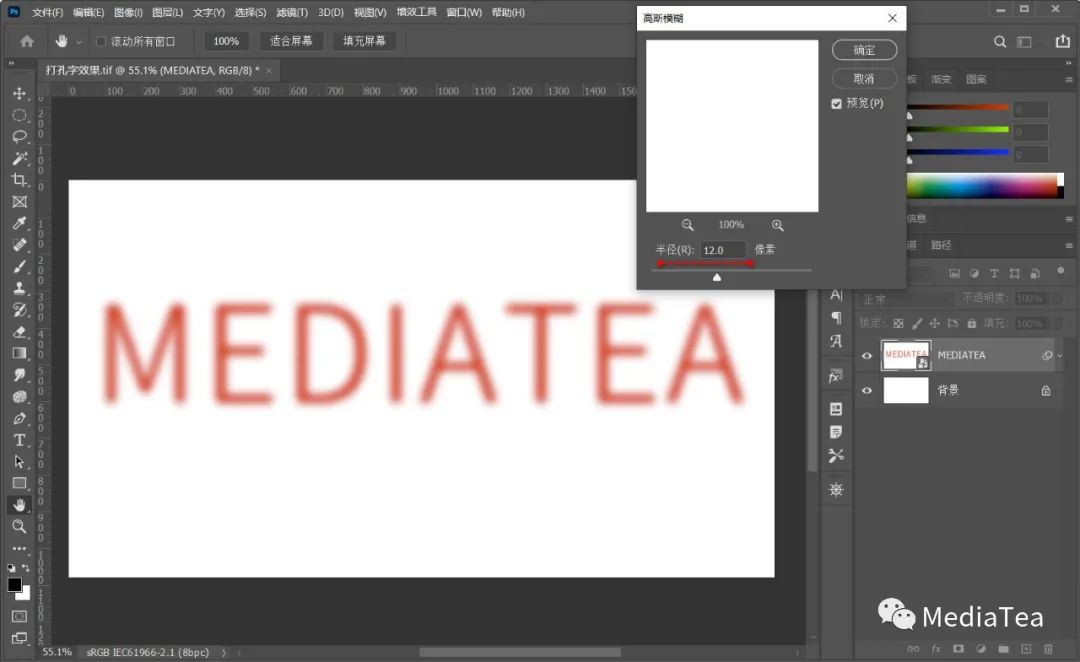Confirm the Gaussian Blur with OK

(864, 50)
